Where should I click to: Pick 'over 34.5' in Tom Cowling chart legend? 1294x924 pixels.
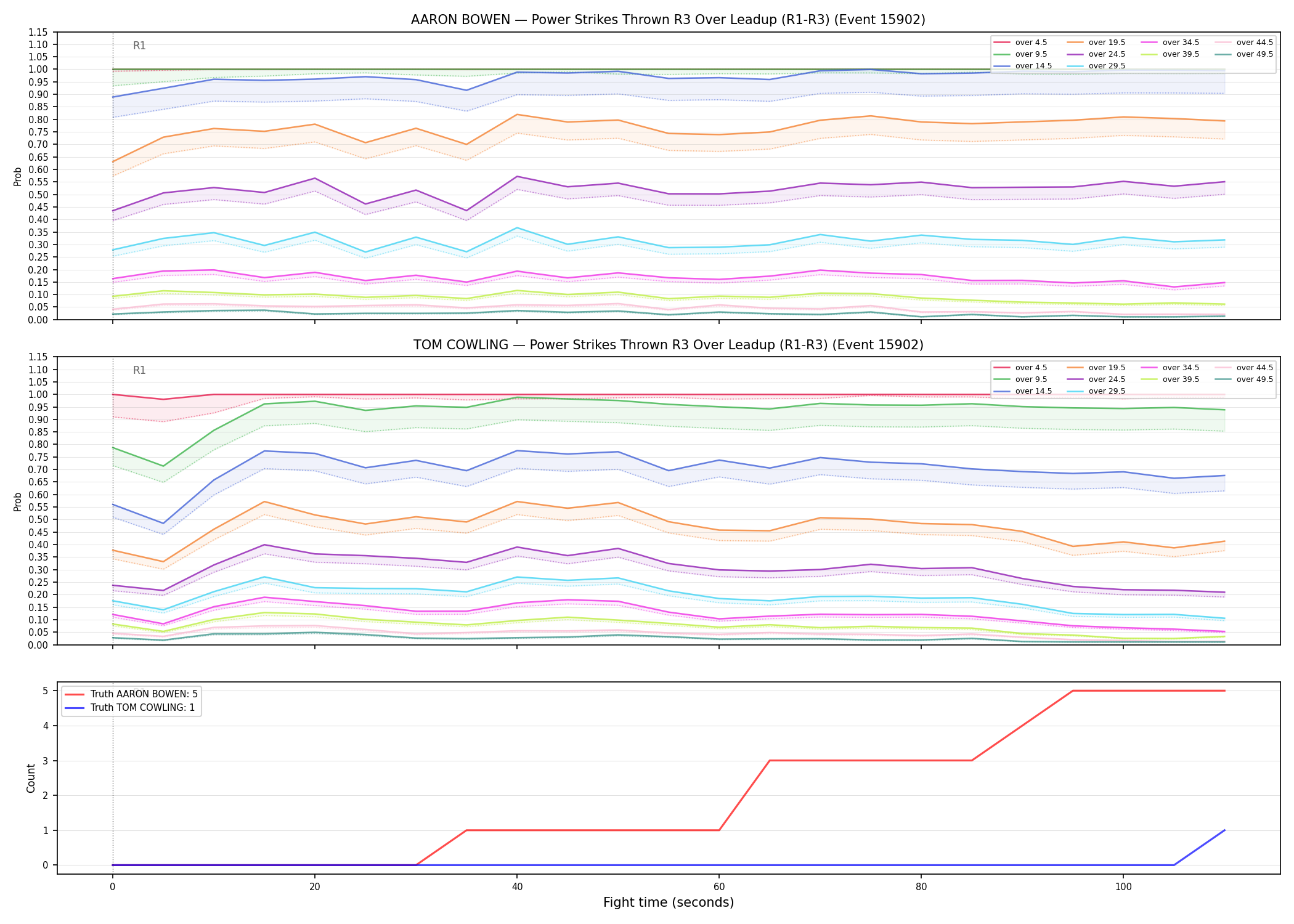1170,368
